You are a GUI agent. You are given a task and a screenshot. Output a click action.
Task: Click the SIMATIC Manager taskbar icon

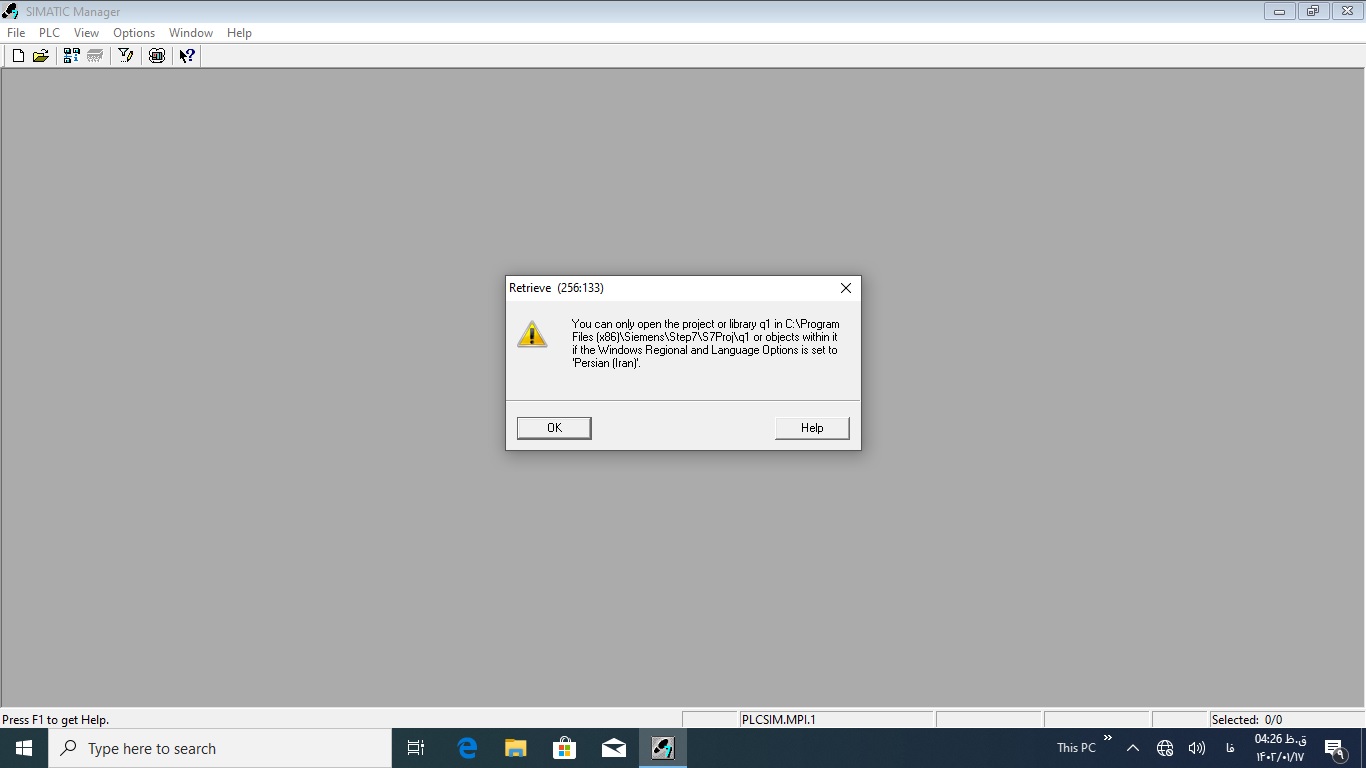tap(663, 748)
